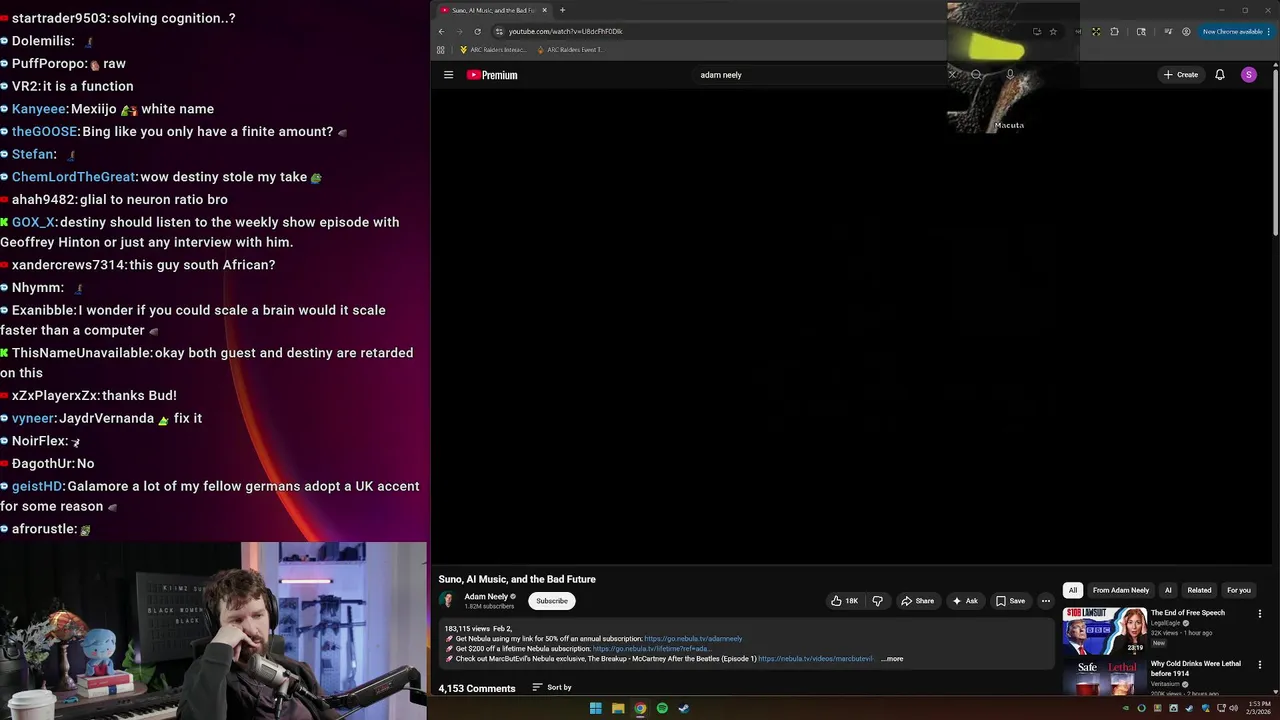Expand the description with ...more
Image resolution: width=1280 pixels, height=720 pixels.
pos(892,659)
